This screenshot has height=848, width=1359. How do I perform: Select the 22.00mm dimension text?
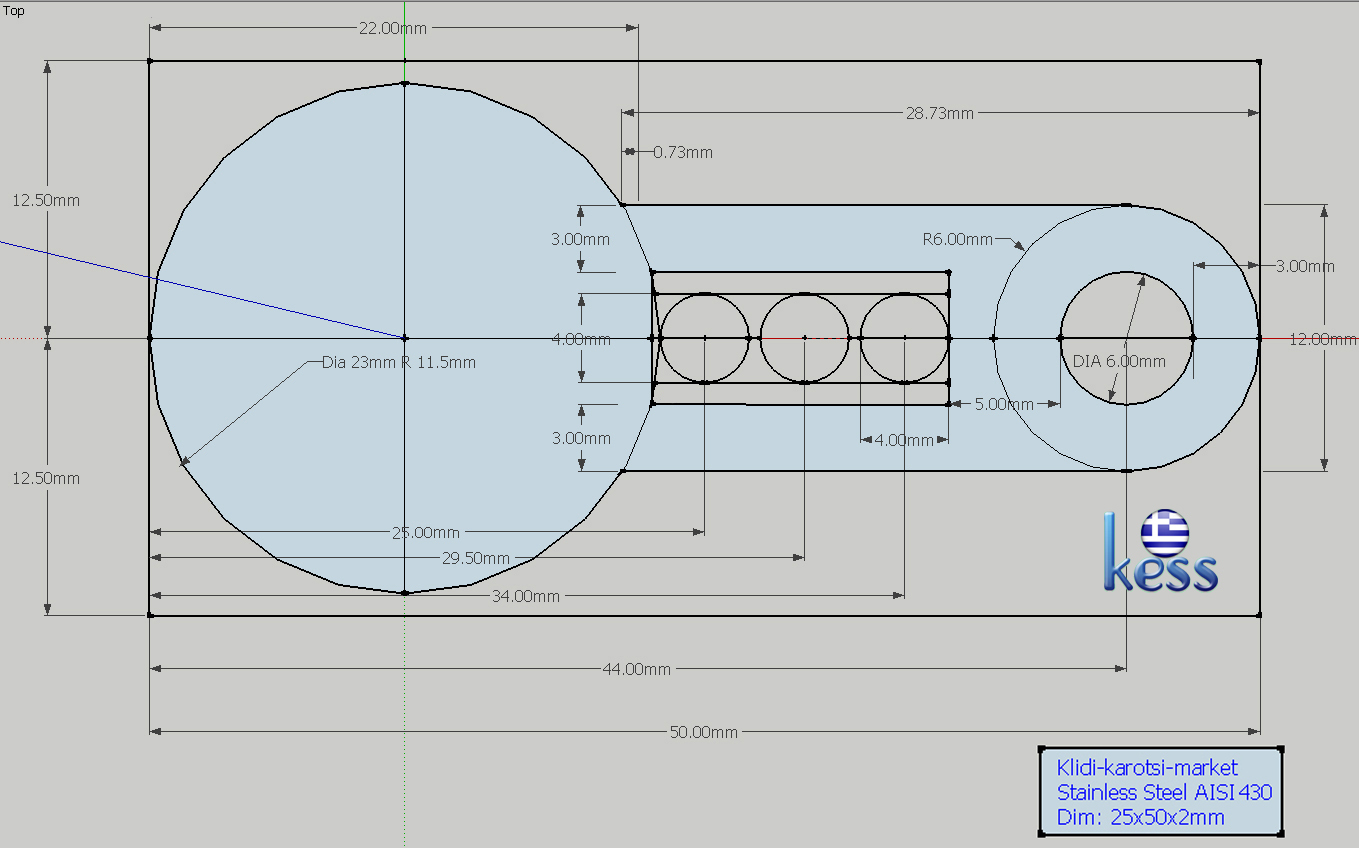pos(393,28)
